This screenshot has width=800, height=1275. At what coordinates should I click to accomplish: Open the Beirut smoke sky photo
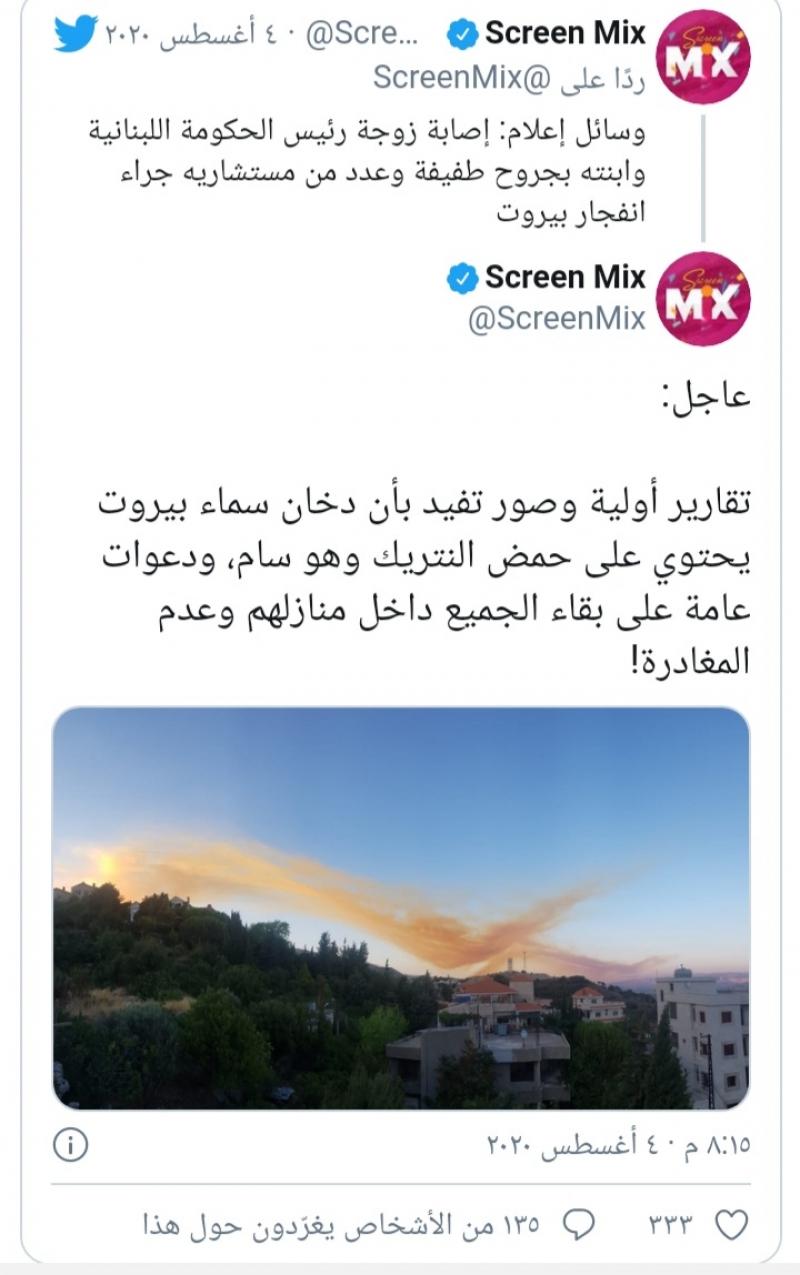401,908
